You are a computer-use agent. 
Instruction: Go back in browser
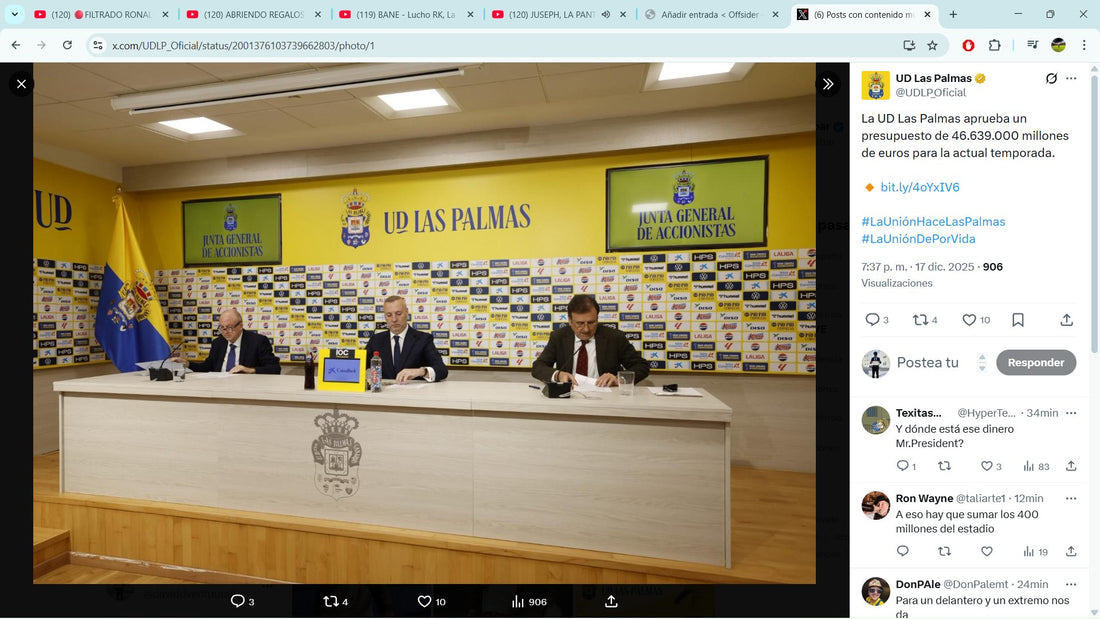tap(15, 45)
